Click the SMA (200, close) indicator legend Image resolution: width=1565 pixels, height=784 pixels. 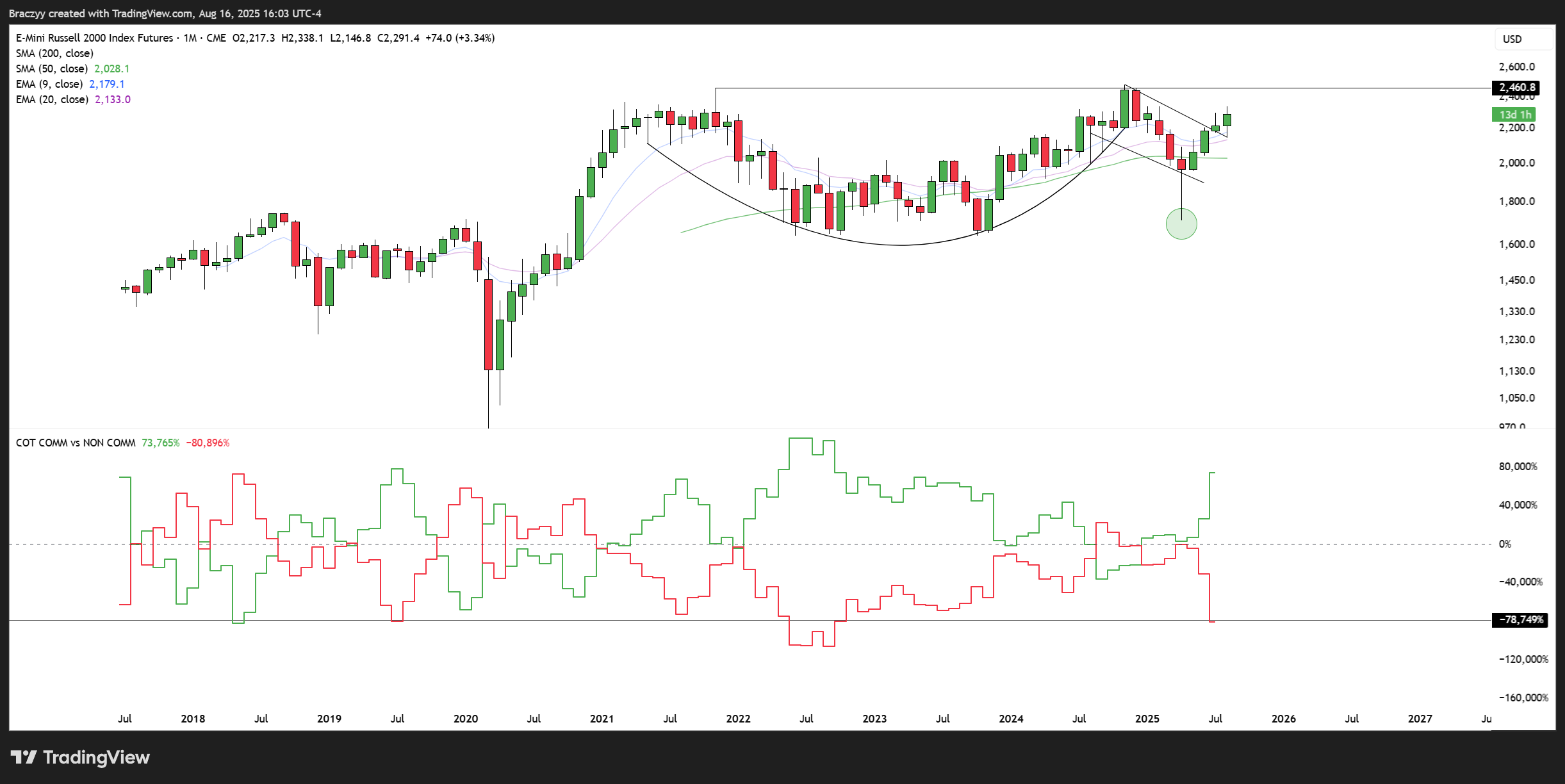coord(54,53)
